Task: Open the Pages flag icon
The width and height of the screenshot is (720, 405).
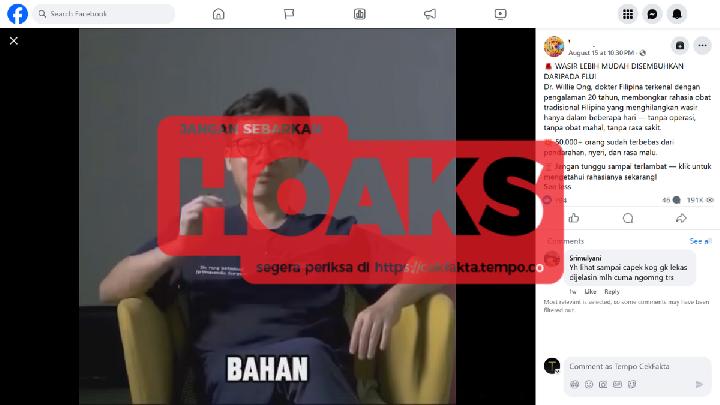Action: 289,14
